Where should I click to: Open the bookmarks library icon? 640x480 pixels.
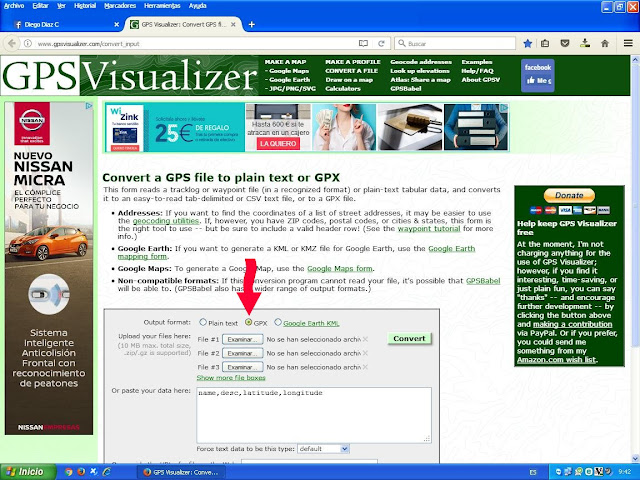[x=545, y=43]
